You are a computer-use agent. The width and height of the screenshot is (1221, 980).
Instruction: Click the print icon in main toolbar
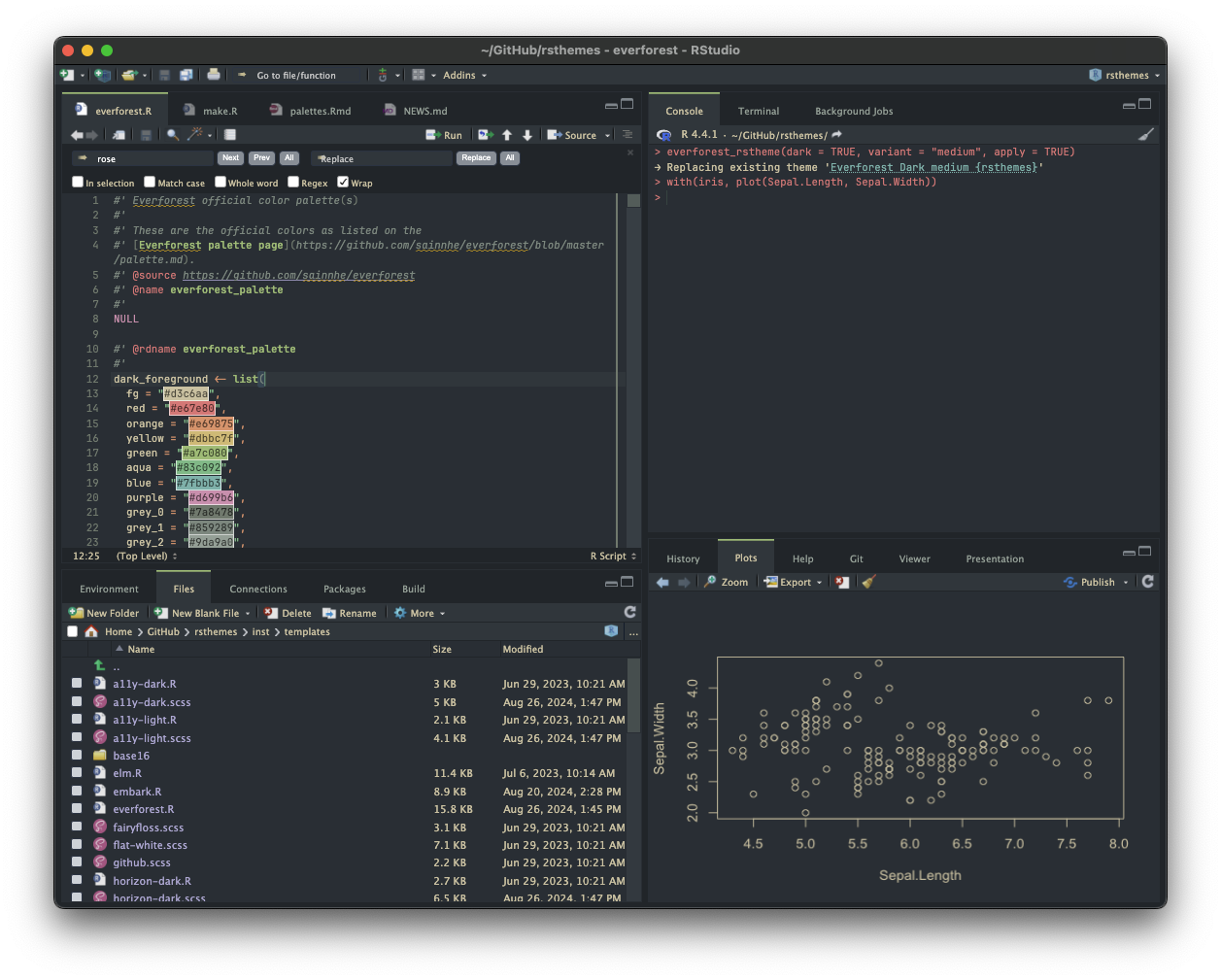click(214, 75)
